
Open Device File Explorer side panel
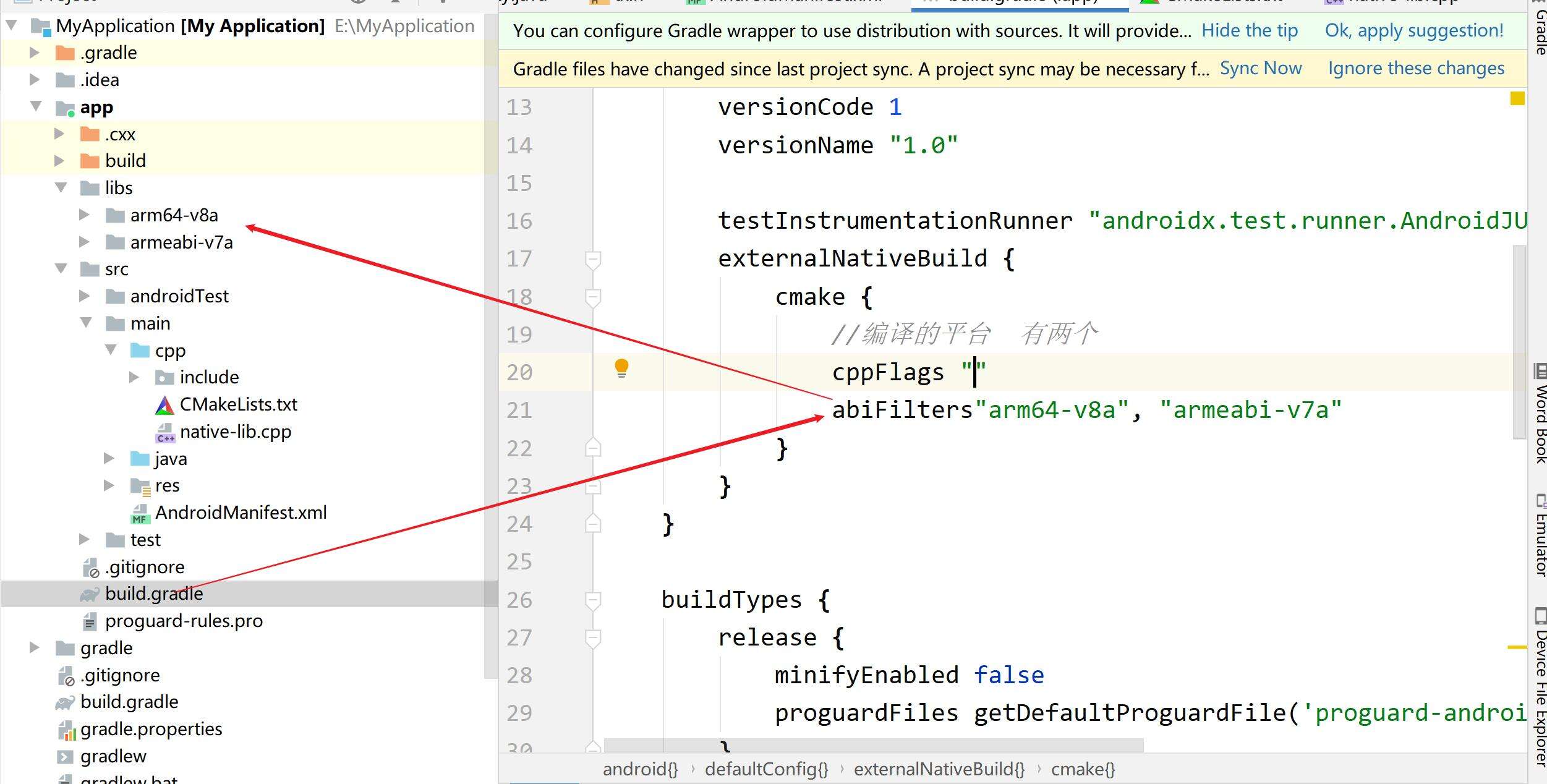pyautogui.click(x=1540, y=689)
